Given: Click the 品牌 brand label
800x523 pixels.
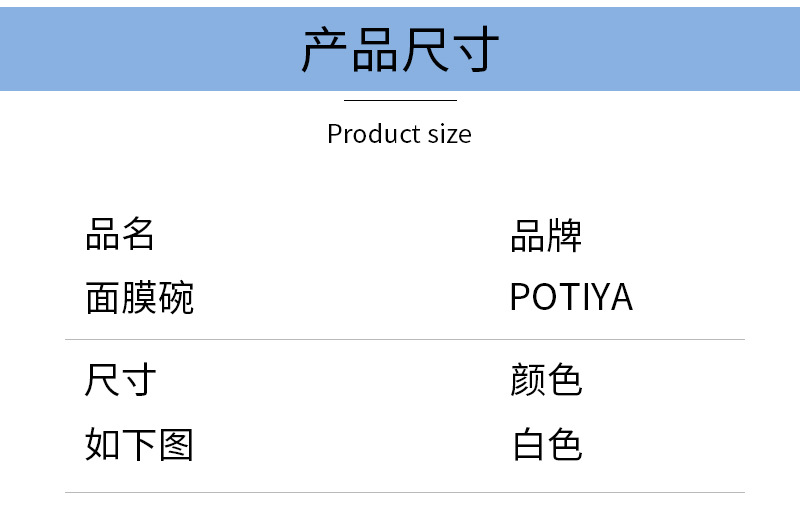Looking at the screenshot, I should pyautogui.click(x=546, y=236).
